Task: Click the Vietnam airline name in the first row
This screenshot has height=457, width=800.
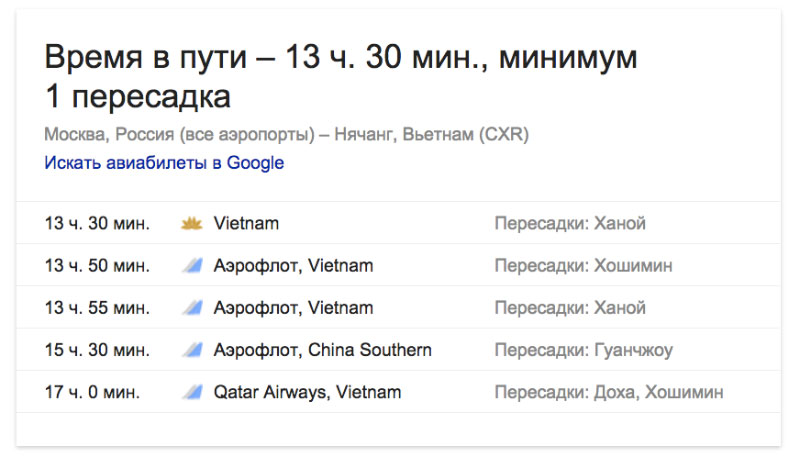Action: pos(246,224)
